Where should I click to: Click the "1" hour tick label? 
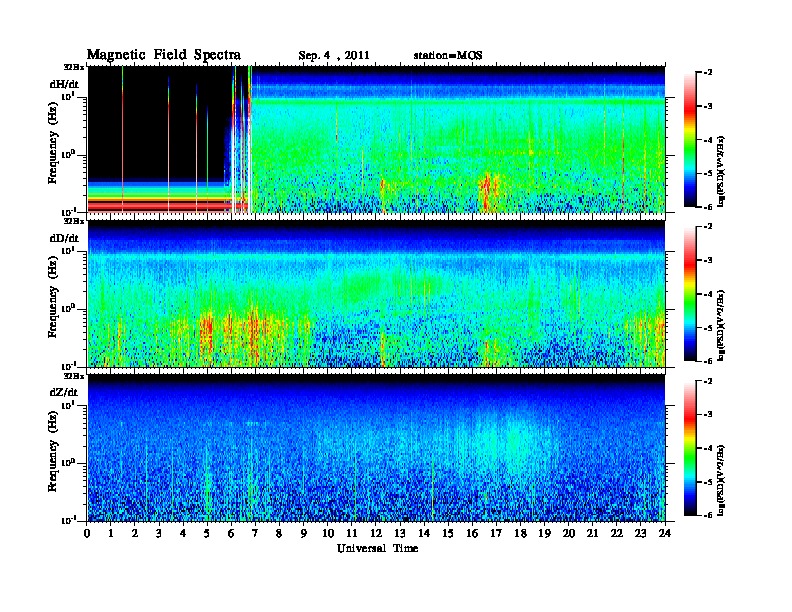(x=111, y=533)
